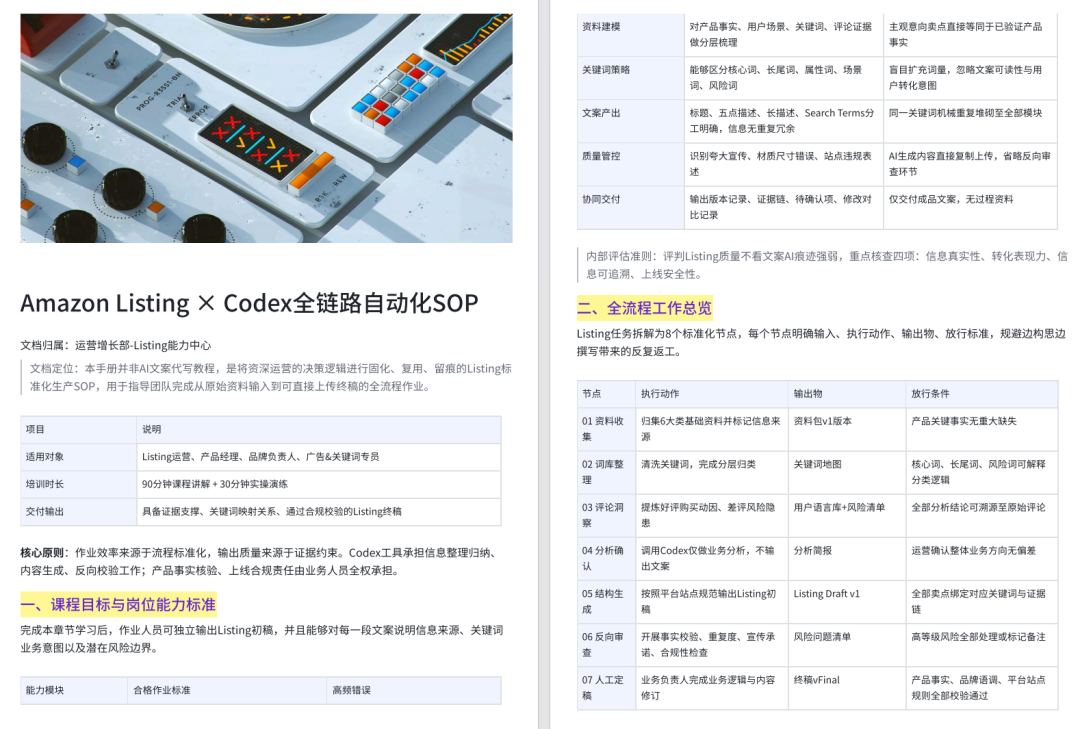1080x729 pixels.
Task: Click the cell '调用Codex仅做业务分析，不输出文案'
Action: coord(712,559)
